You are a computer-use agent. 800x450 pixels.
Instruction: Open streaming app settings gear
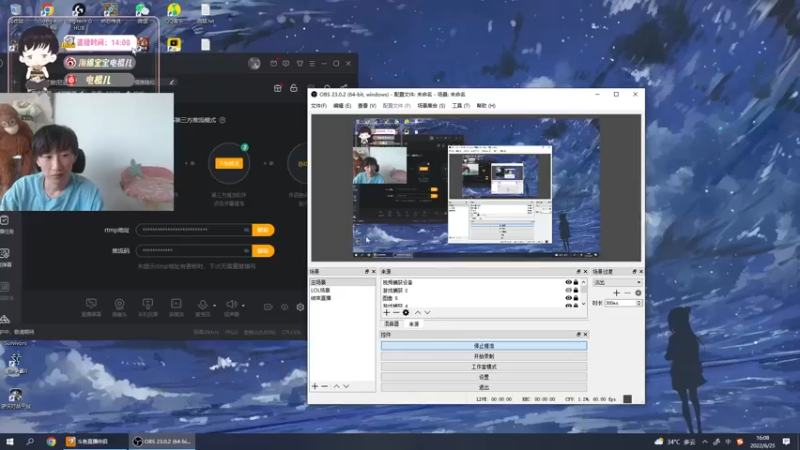coord(300,307)
